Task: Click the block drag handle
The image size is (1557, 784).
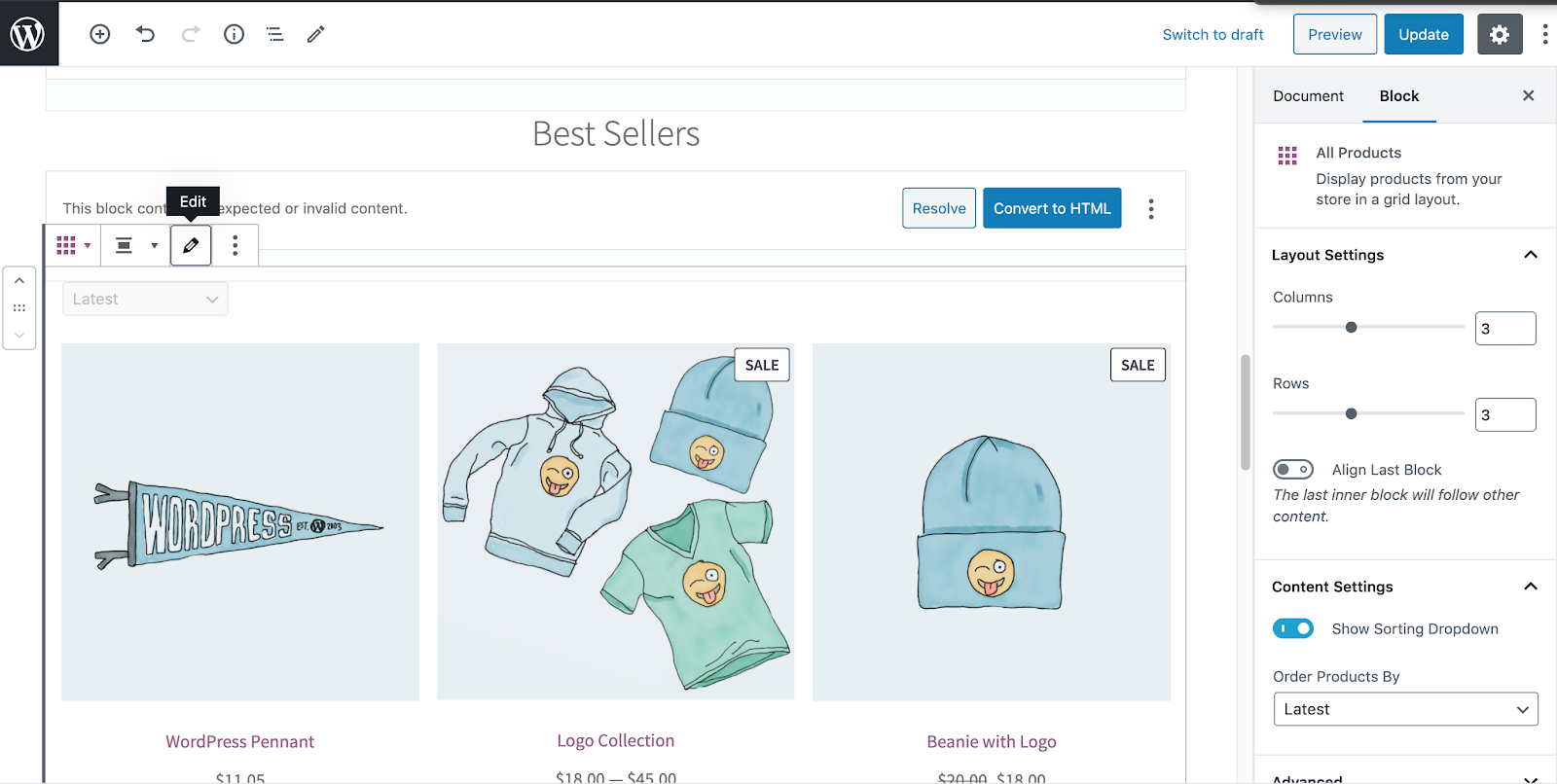Action: pyautogui.click(x=19, y=307)
